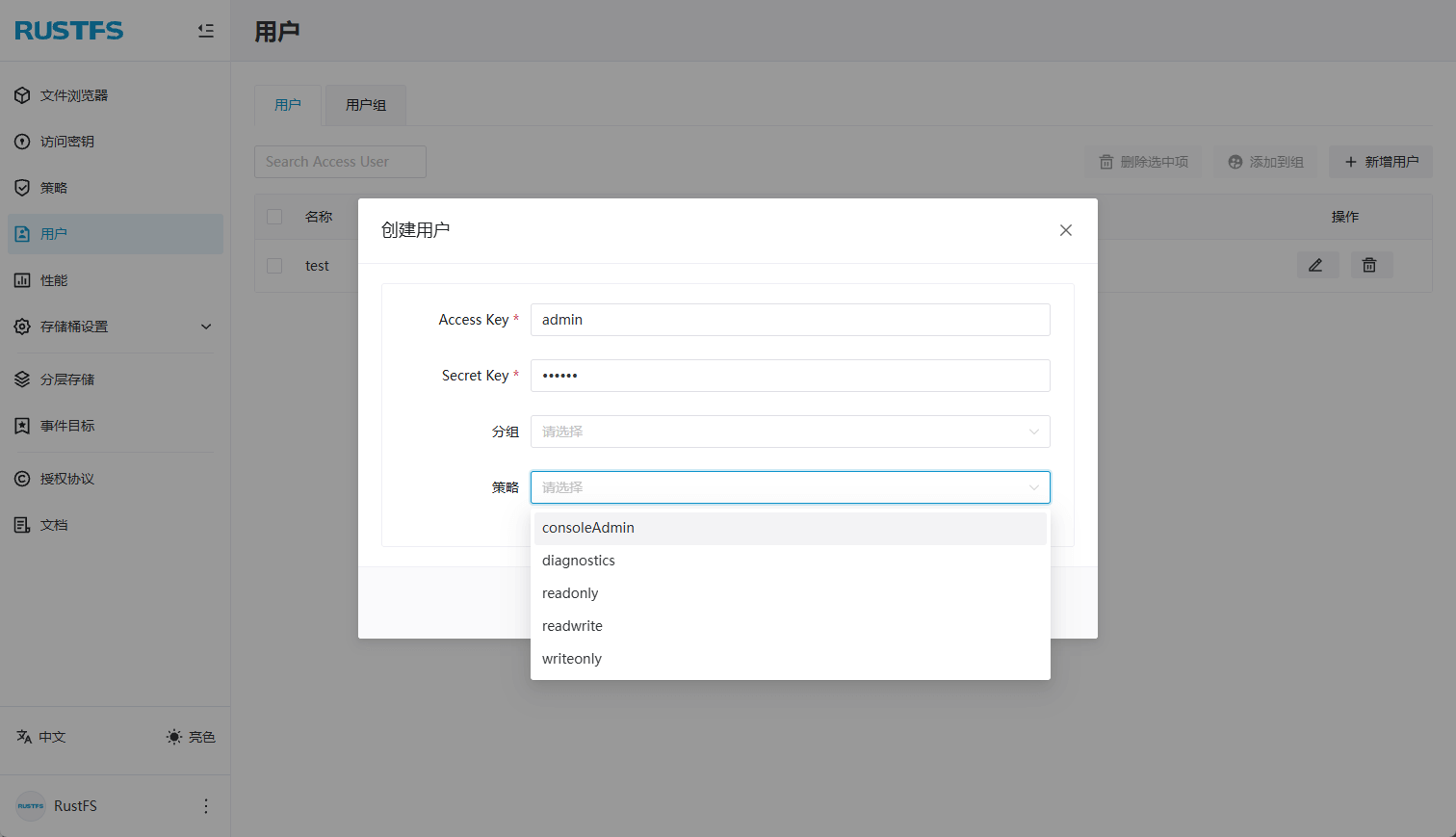Image resolution: width=1456 pixels, height=837 pixels.
Task: Expand the 分组 group dropdown
Action: [x=790, y=432]
